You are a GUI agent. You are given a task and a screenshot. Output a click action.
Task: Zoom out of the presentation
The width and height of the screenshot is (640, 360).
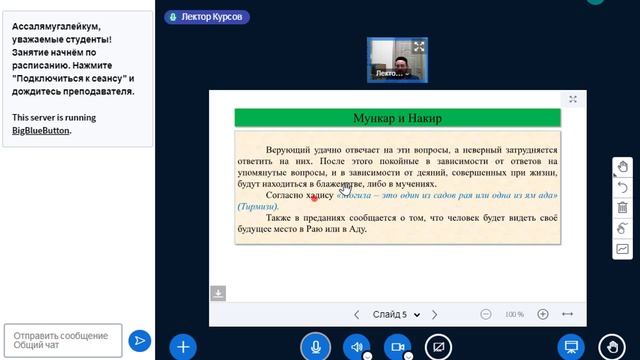486,314
